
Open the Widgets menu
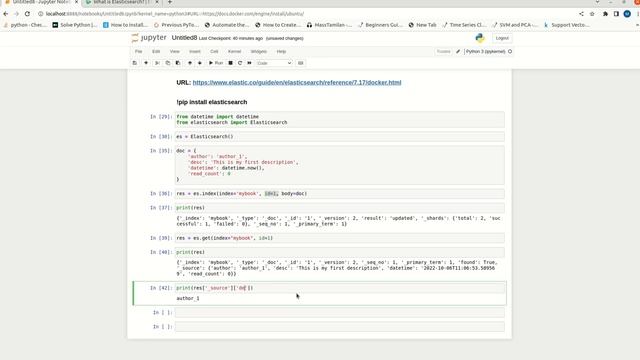coord(259,51)
